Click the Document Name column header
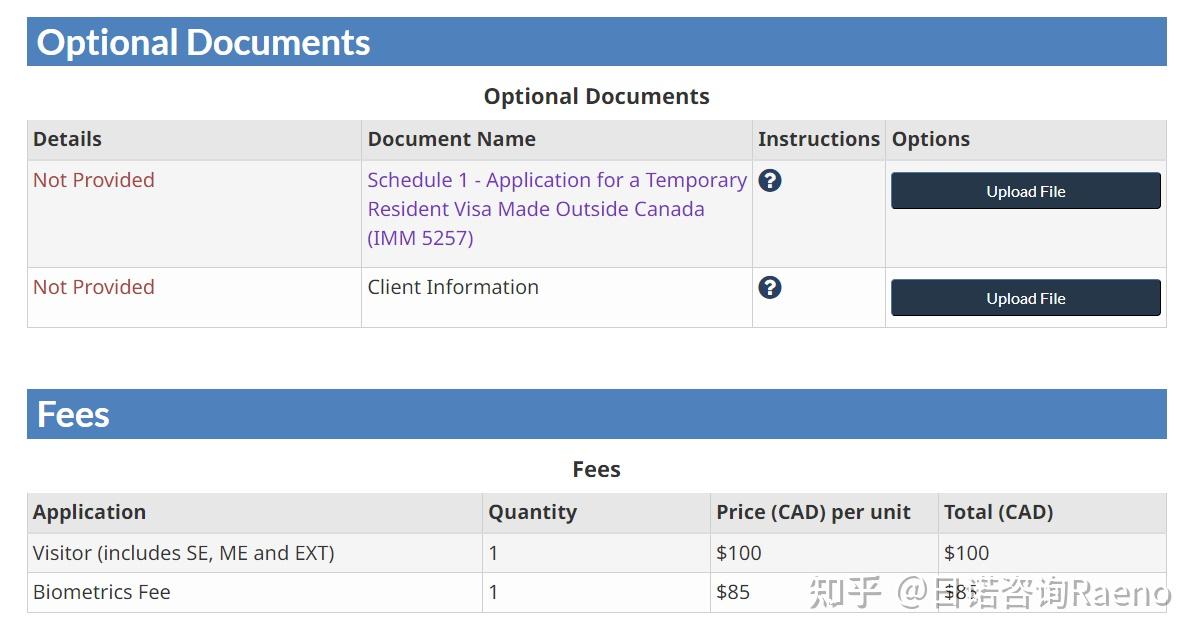1202x642 pixels. click(451, 140)
